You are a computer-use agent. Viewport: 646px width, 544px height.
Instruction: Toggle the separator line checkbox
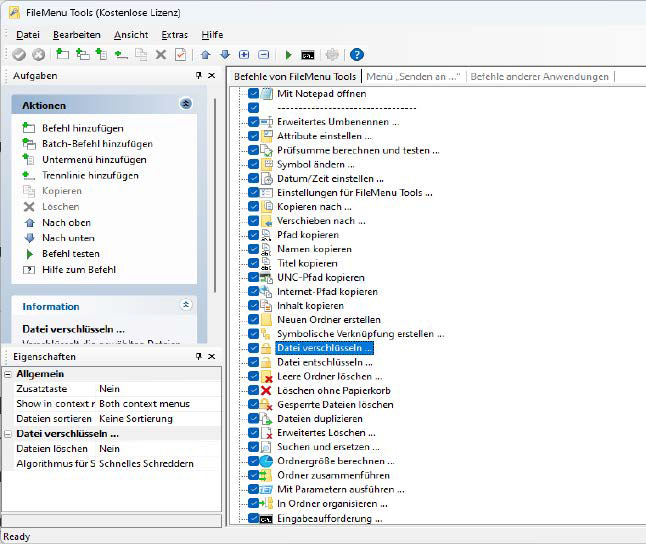click(253, 108)
